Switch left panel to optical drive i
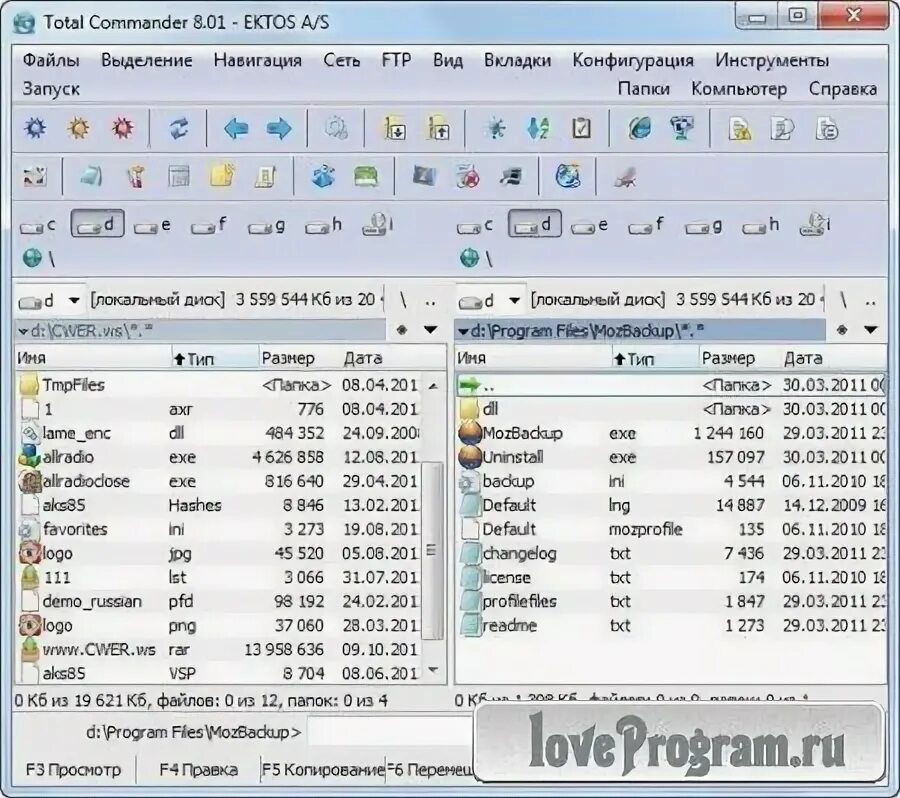Screen dimensions: 900x798 378,224
